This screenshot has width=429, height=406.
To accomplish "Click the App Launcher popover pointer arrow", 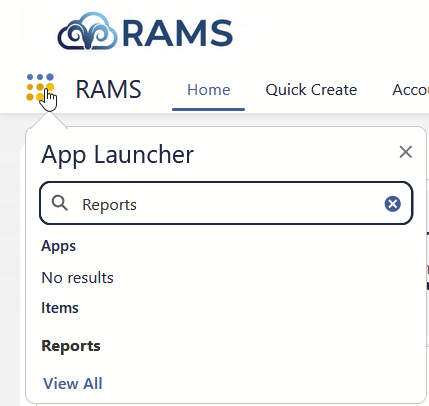I will click(x=49, y=120).
